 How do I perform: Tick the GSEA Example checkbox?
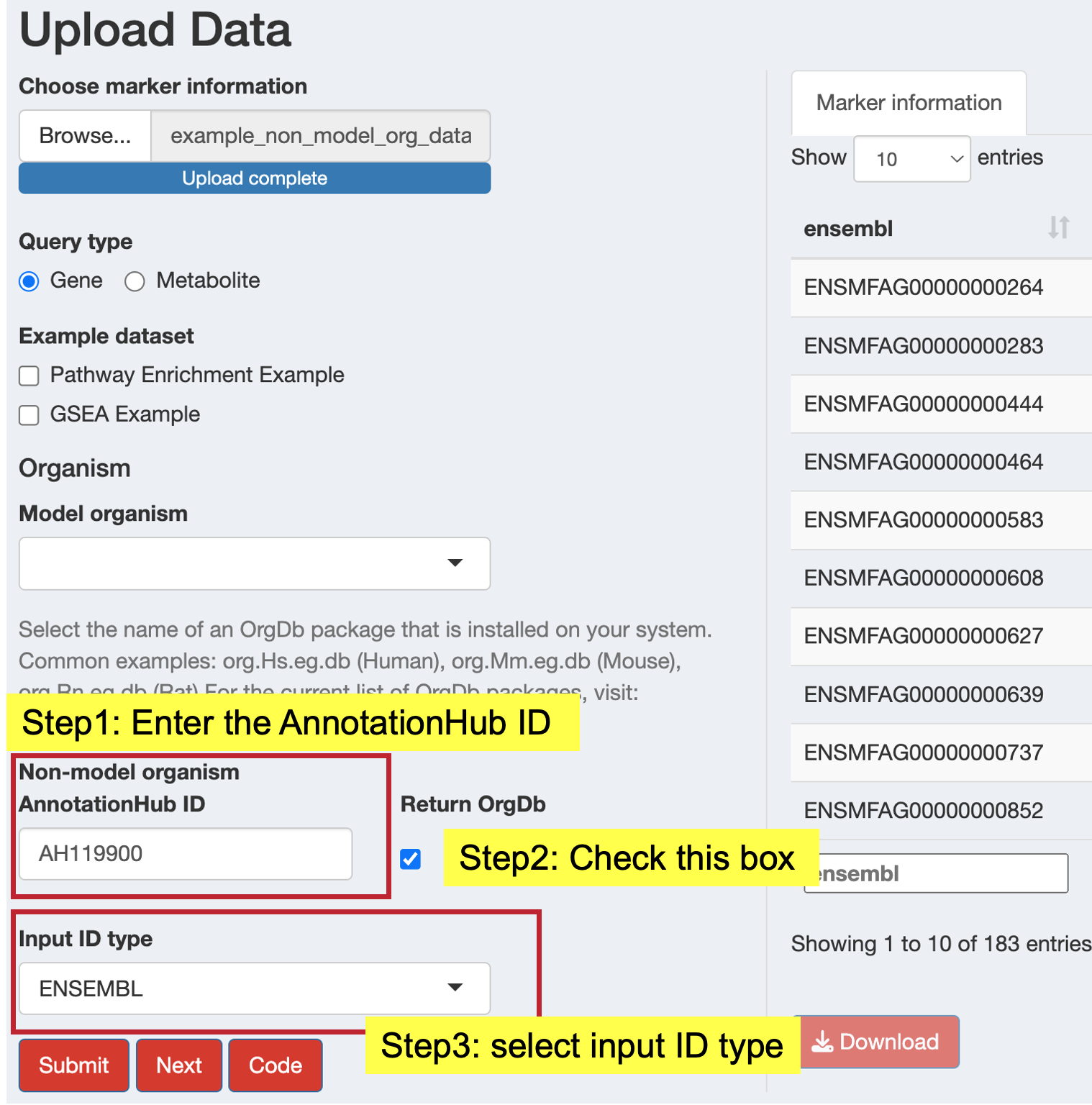(x=29, y=415)
